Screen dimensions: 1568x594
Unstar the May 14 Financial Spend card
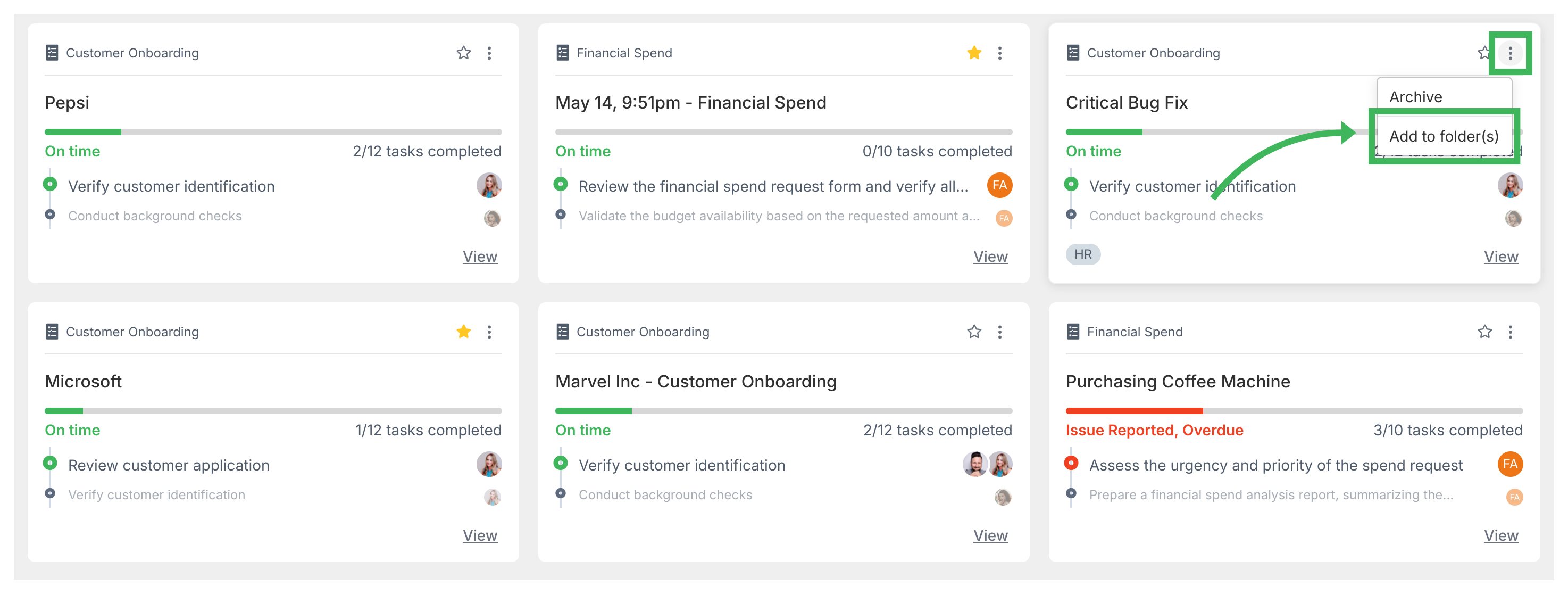pyautogui.click(x=974, y=53)
